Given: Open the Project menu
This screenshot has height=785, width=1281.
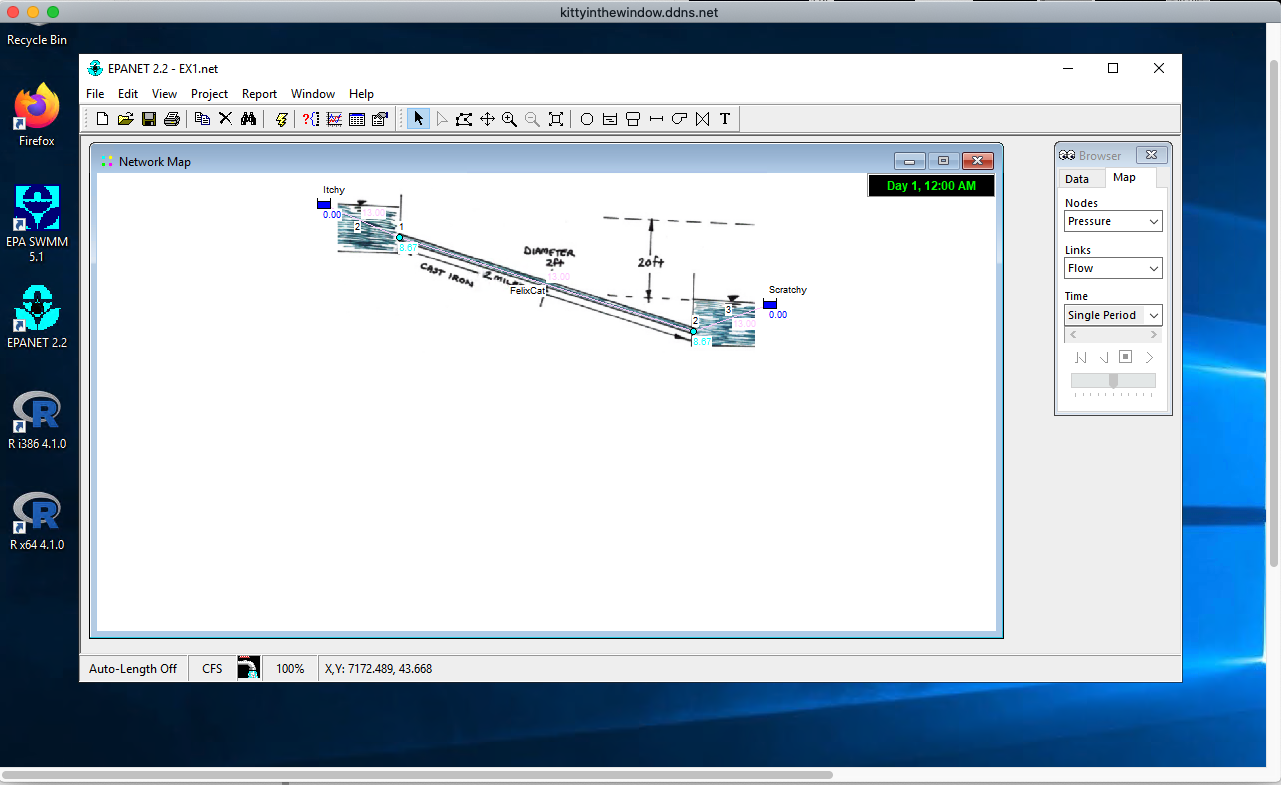Looking at the screenshot, I should pos(210,94).
